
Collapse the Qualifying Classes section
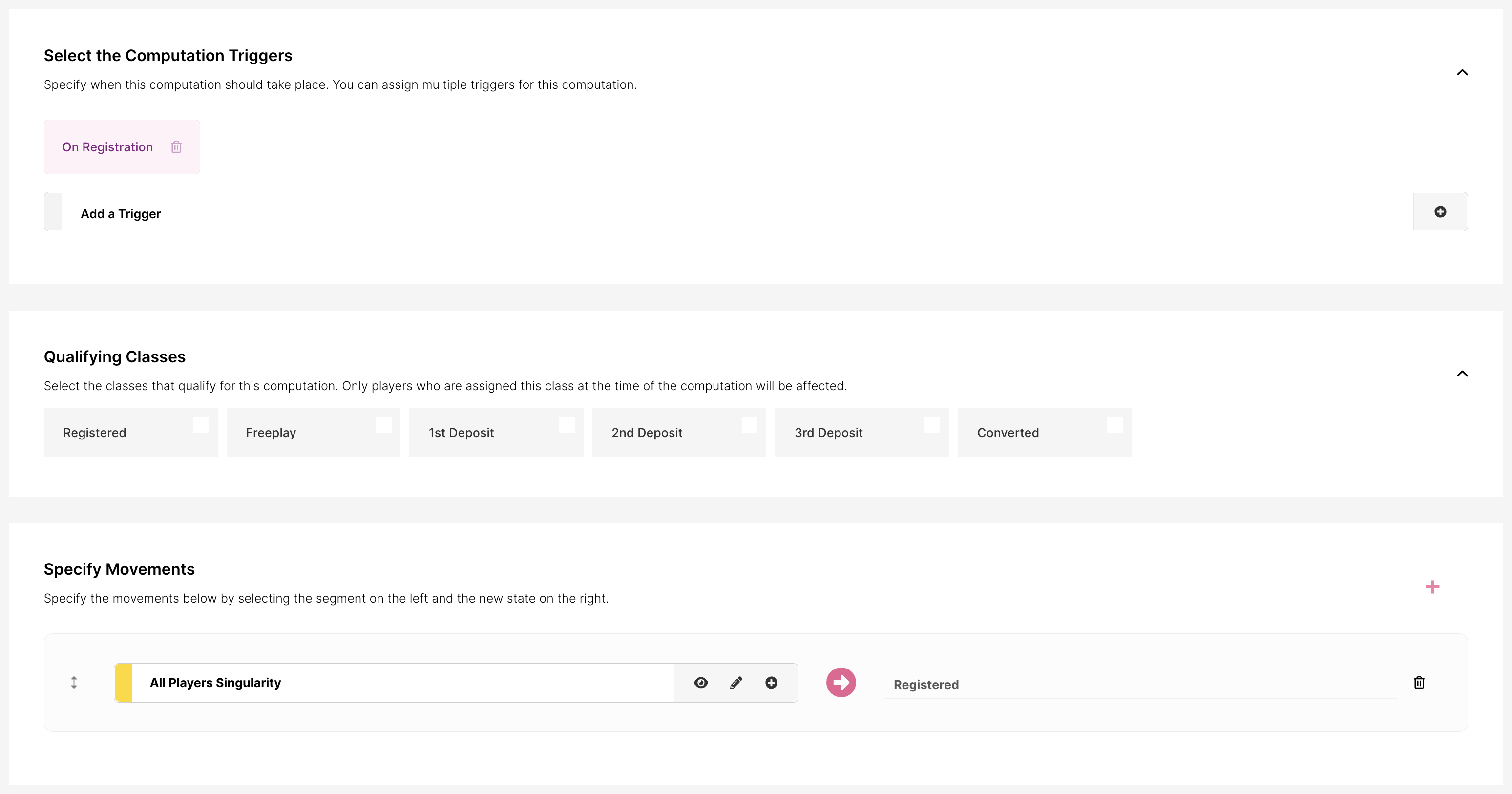1462,374
